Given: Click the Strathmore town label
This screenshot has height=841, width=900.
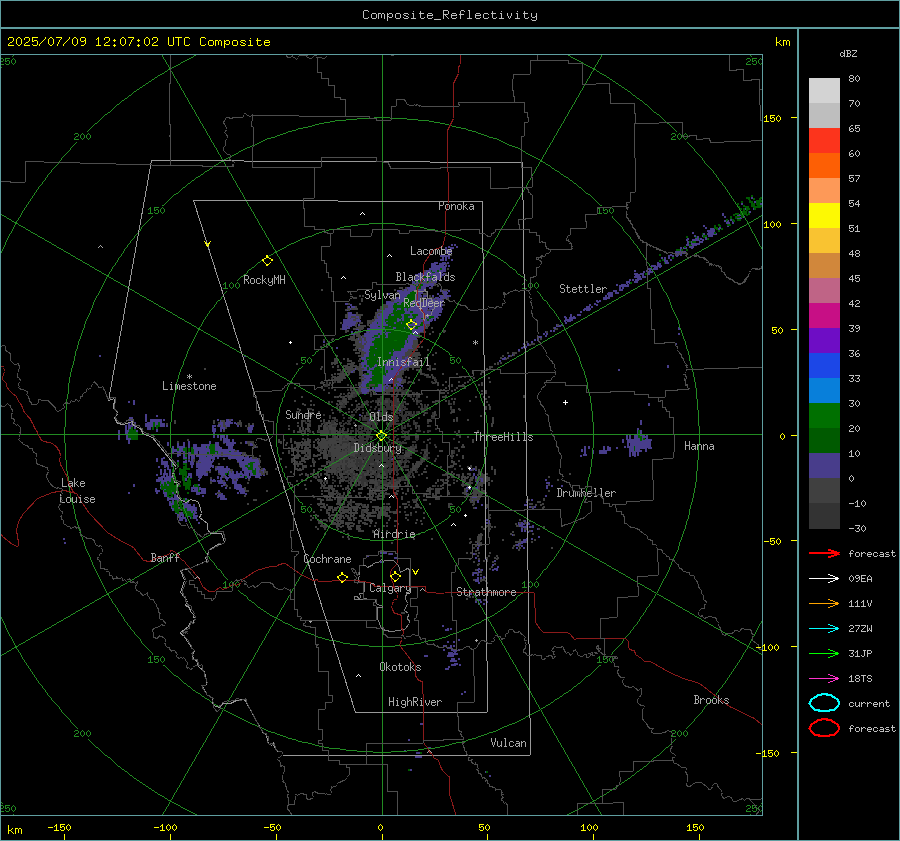Looking at the screenshot, I should pyautogui.click(x=486, y=592).
